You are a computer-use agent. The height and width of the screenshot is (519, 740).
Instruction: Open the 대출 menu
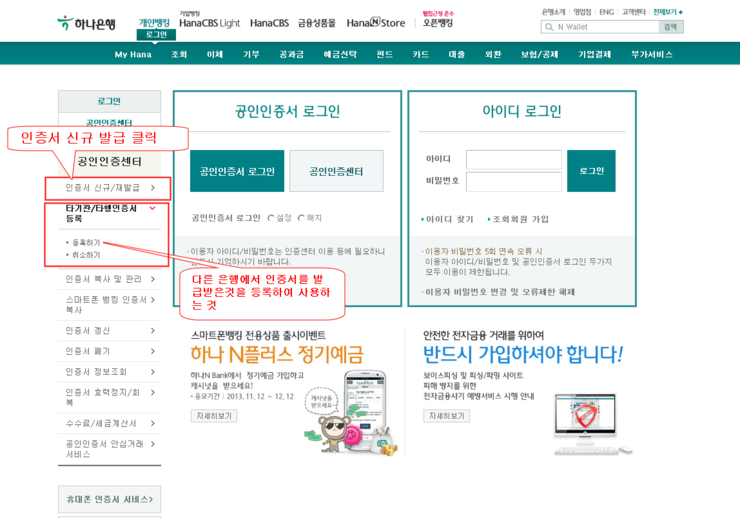[457, 54]
